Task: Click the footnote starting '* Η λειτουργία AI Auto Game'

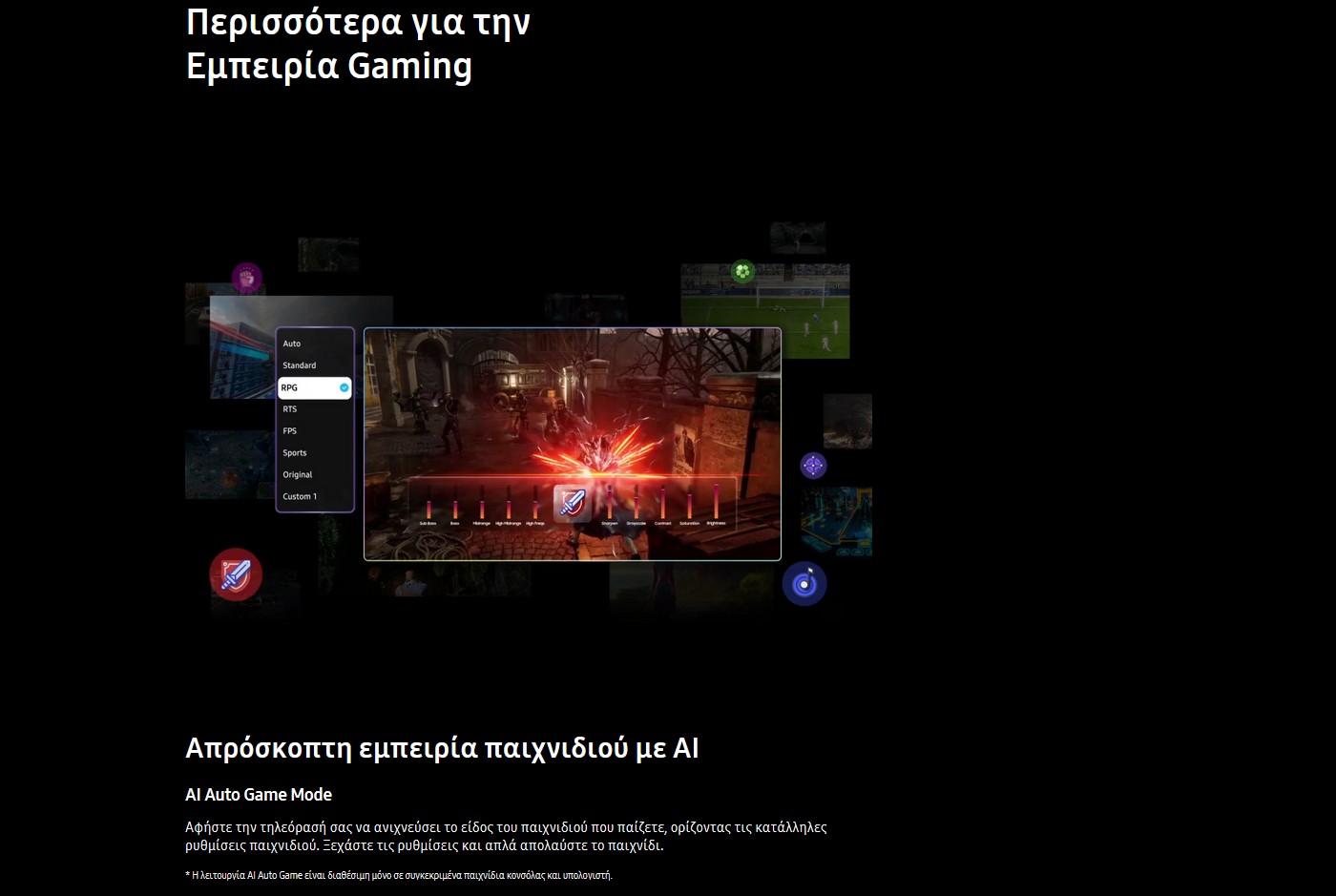Action: pos(399,875)
